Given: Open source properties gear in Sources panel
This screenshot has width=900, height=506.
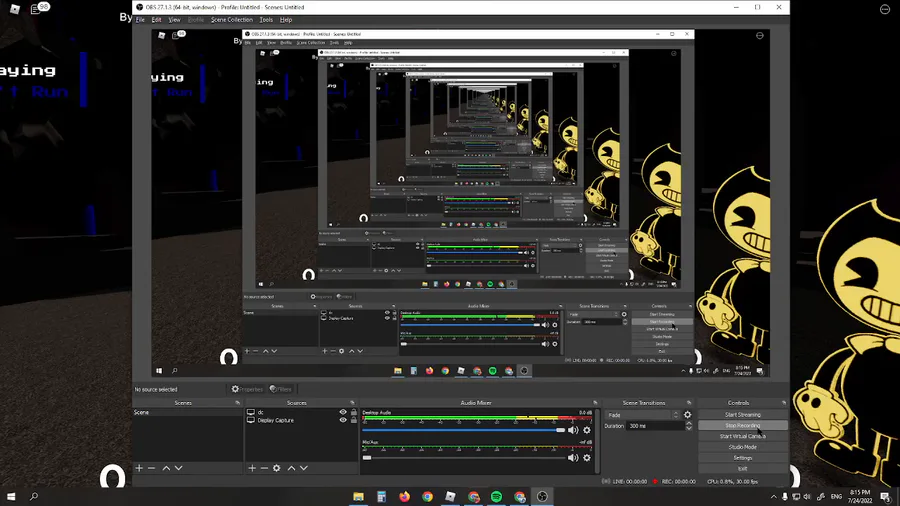Looking at the screenshot, I should (277, 468).
